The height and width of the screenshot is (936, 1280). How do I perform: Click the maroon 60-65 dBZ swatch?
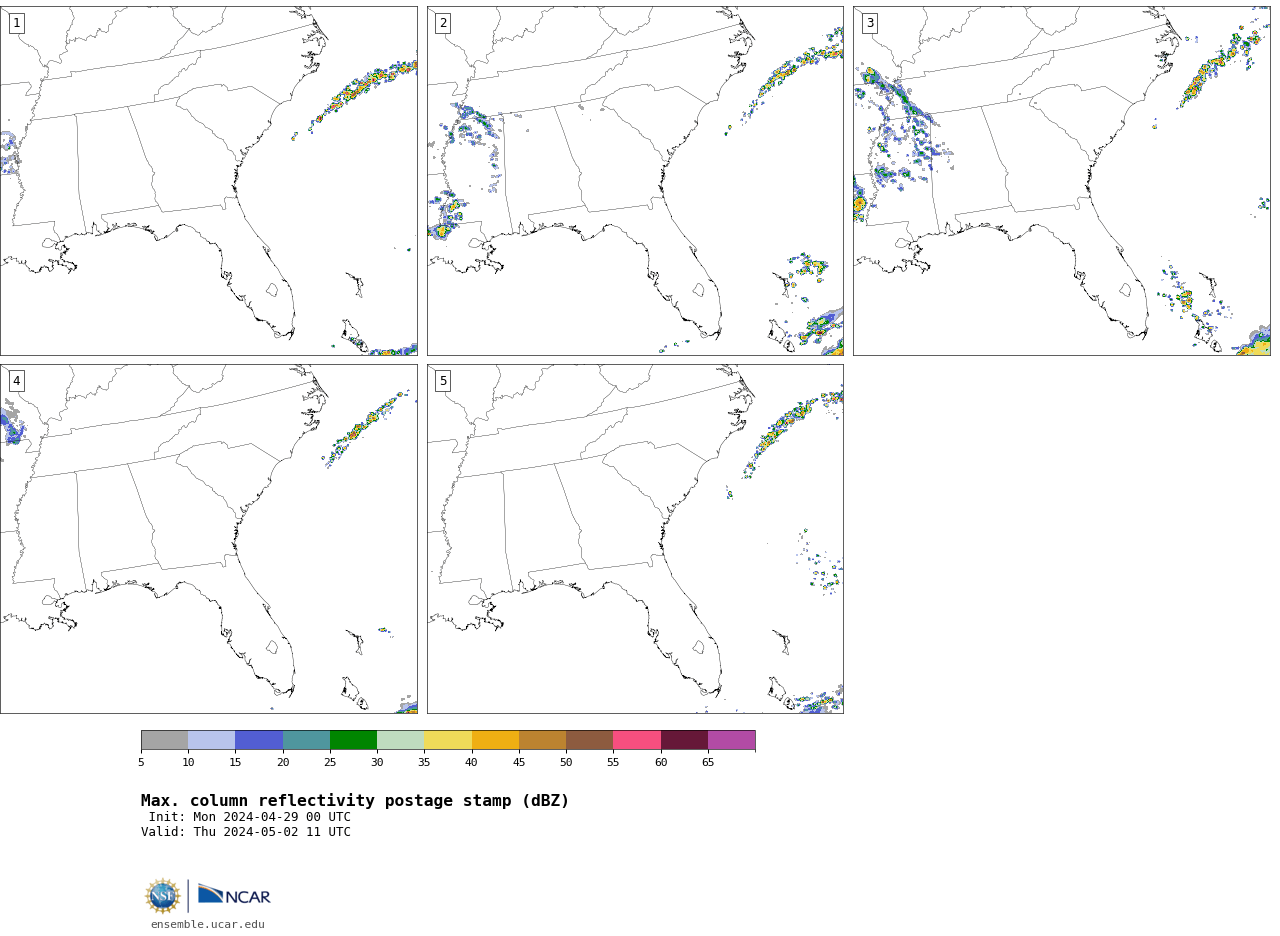pos(684,740)
